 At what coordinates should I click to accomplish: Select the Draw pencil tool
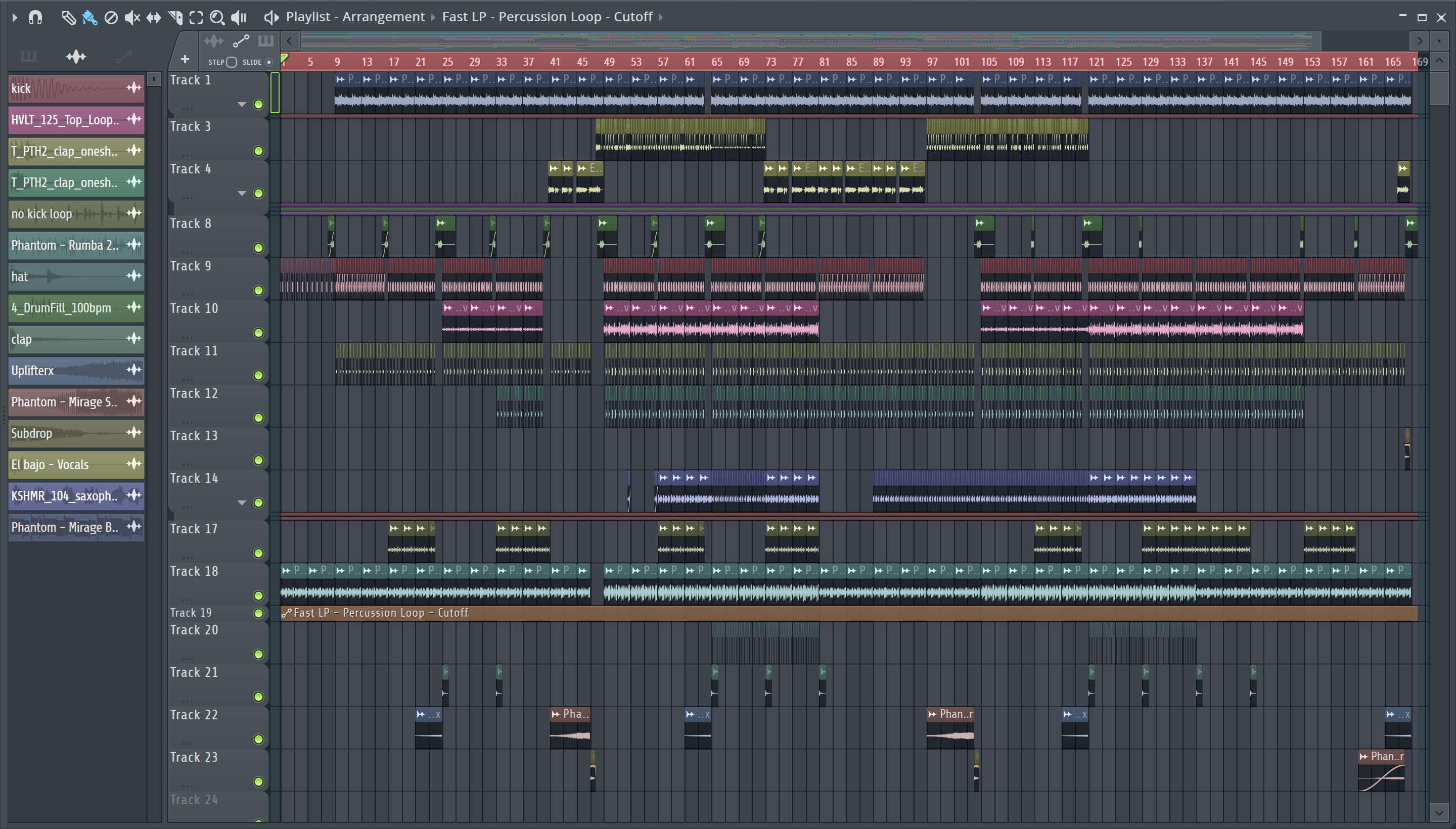[68, 17]
